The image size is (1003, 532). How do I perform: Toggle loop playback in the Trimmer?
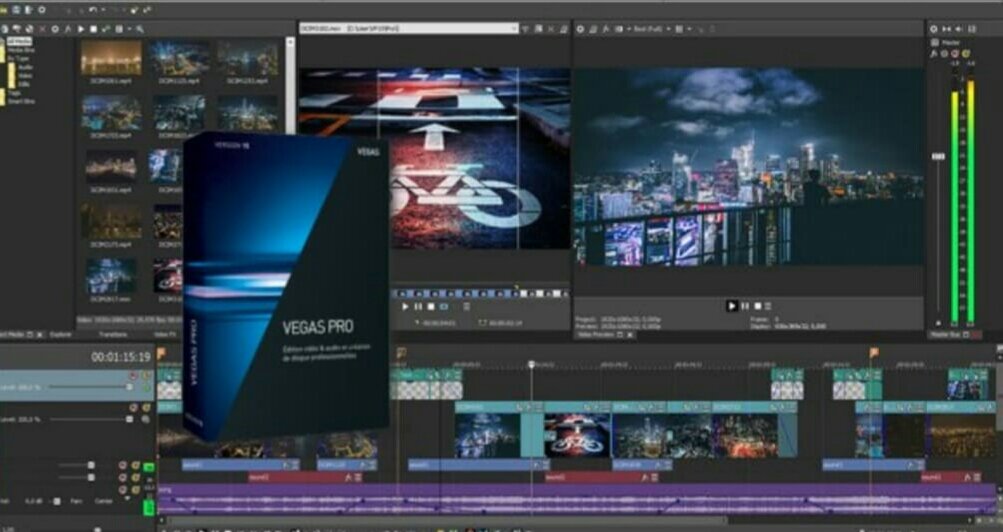tap(444, 307)
